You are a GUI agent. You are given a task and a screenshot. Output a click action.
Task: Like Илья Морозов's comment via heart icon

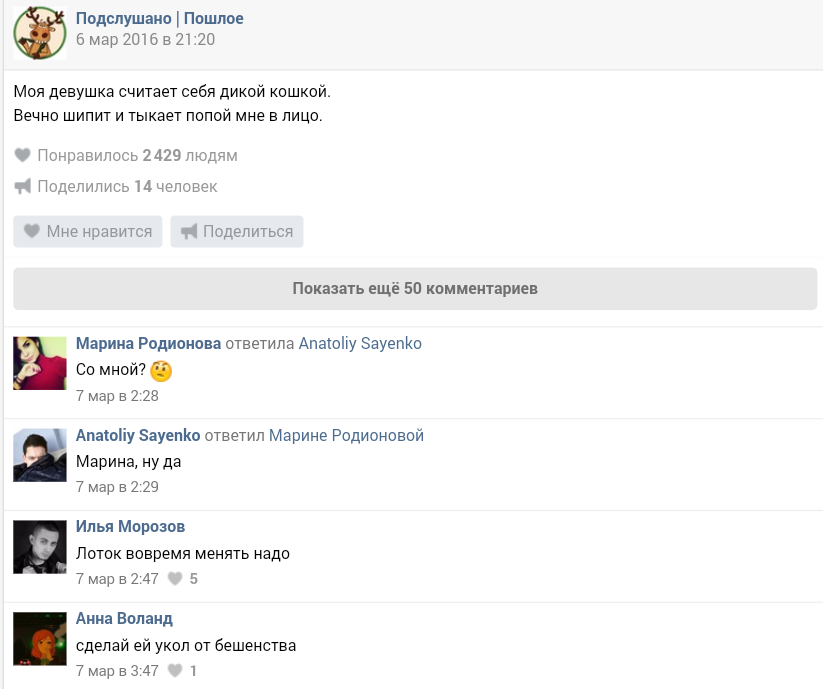tap(175, 579)
